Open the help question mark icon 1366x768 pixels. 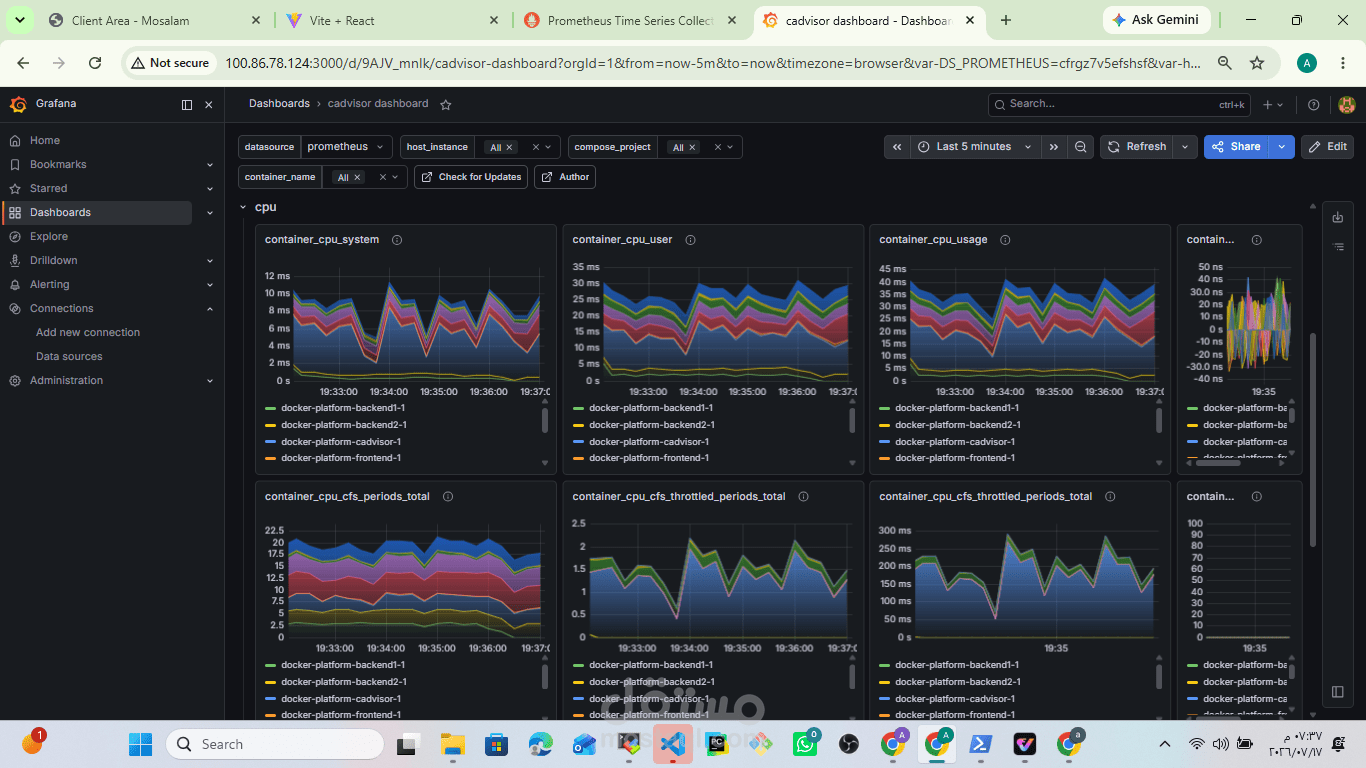point(1314,105)
